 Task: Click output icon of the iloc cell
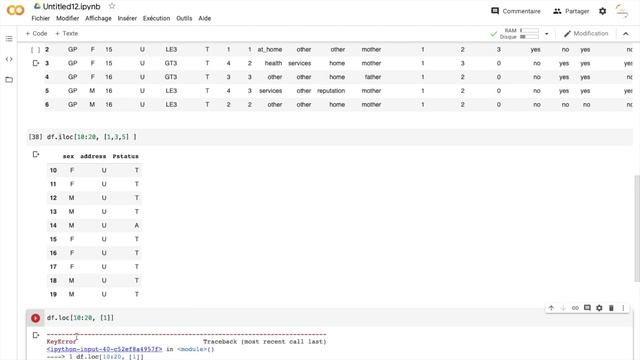click(x=36, y=154)
